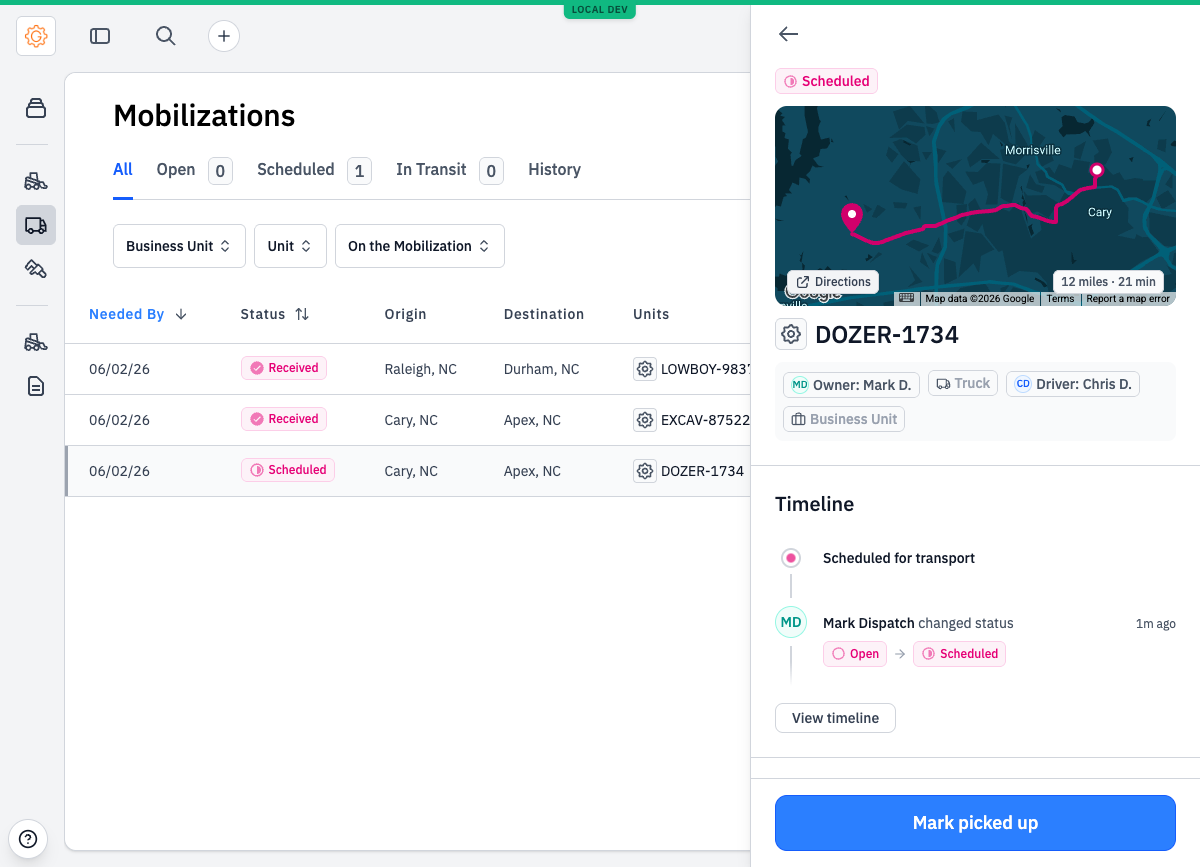Click Units column header
The image size is (1200, 867).
(x=651, y=314)
